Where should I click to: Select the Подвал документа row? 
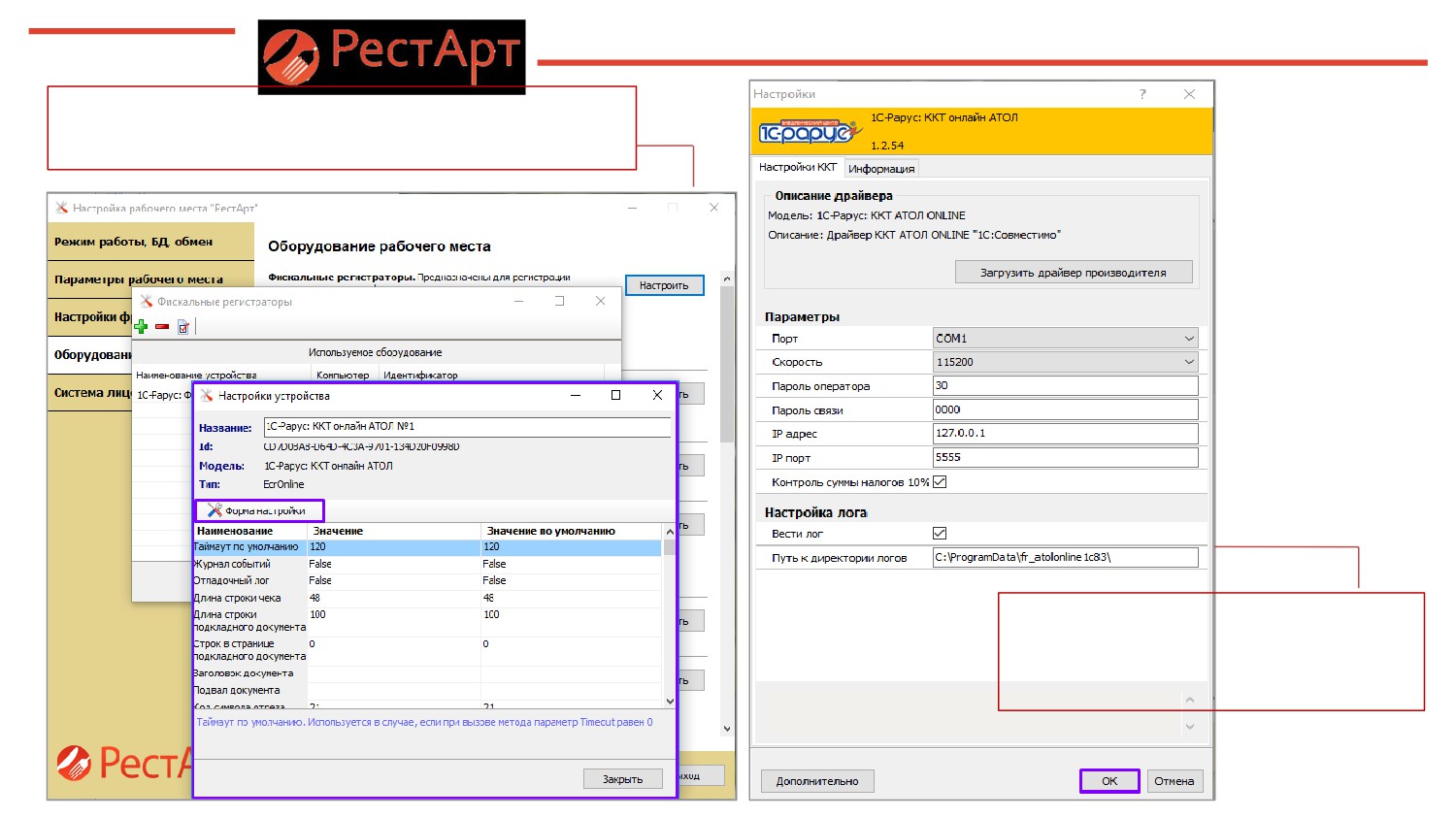pos(428,691)
